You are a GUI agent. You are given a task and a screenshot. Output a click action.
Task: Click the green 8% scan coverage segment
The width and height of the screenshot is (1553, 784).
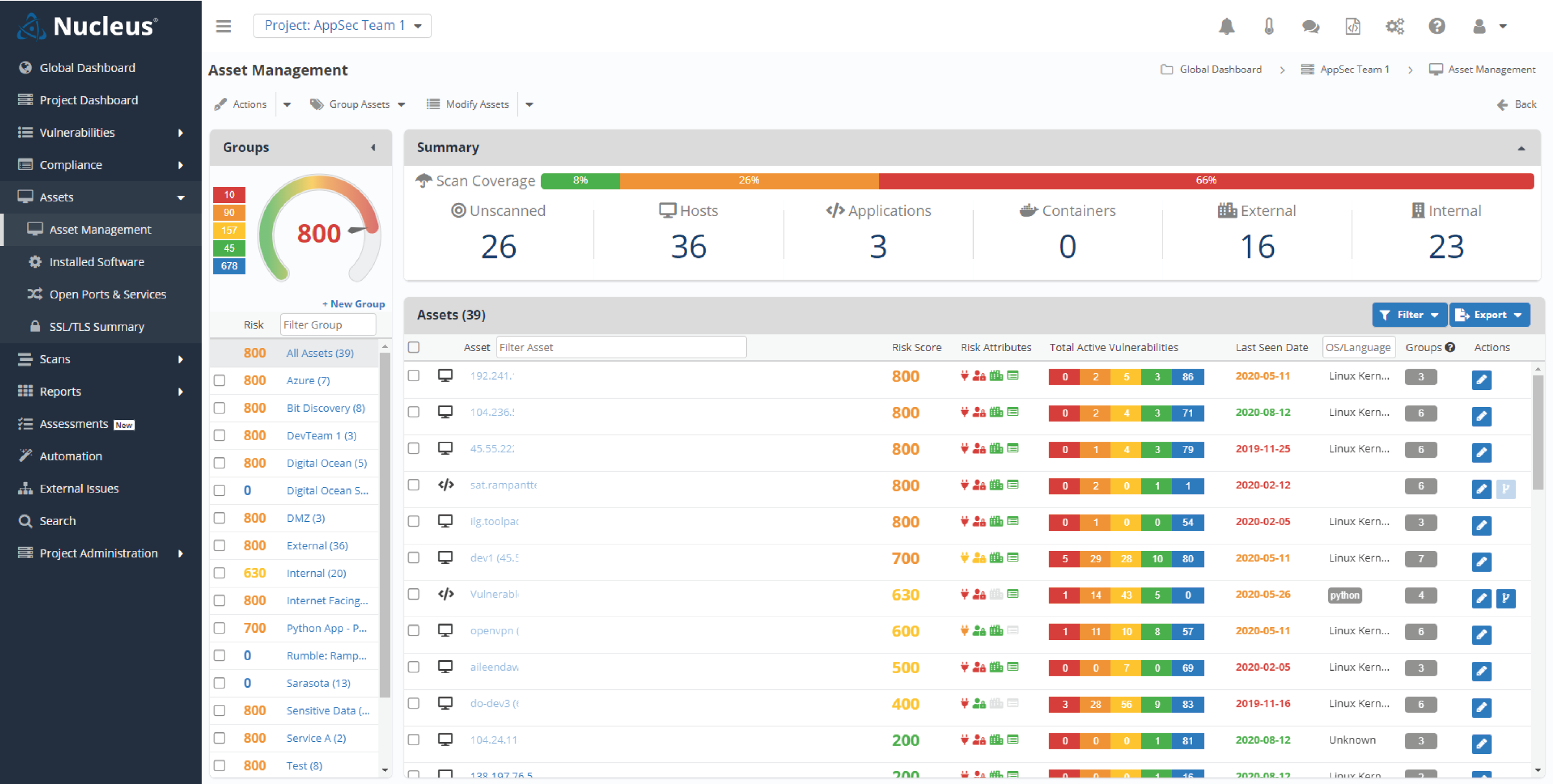[580, 180]
